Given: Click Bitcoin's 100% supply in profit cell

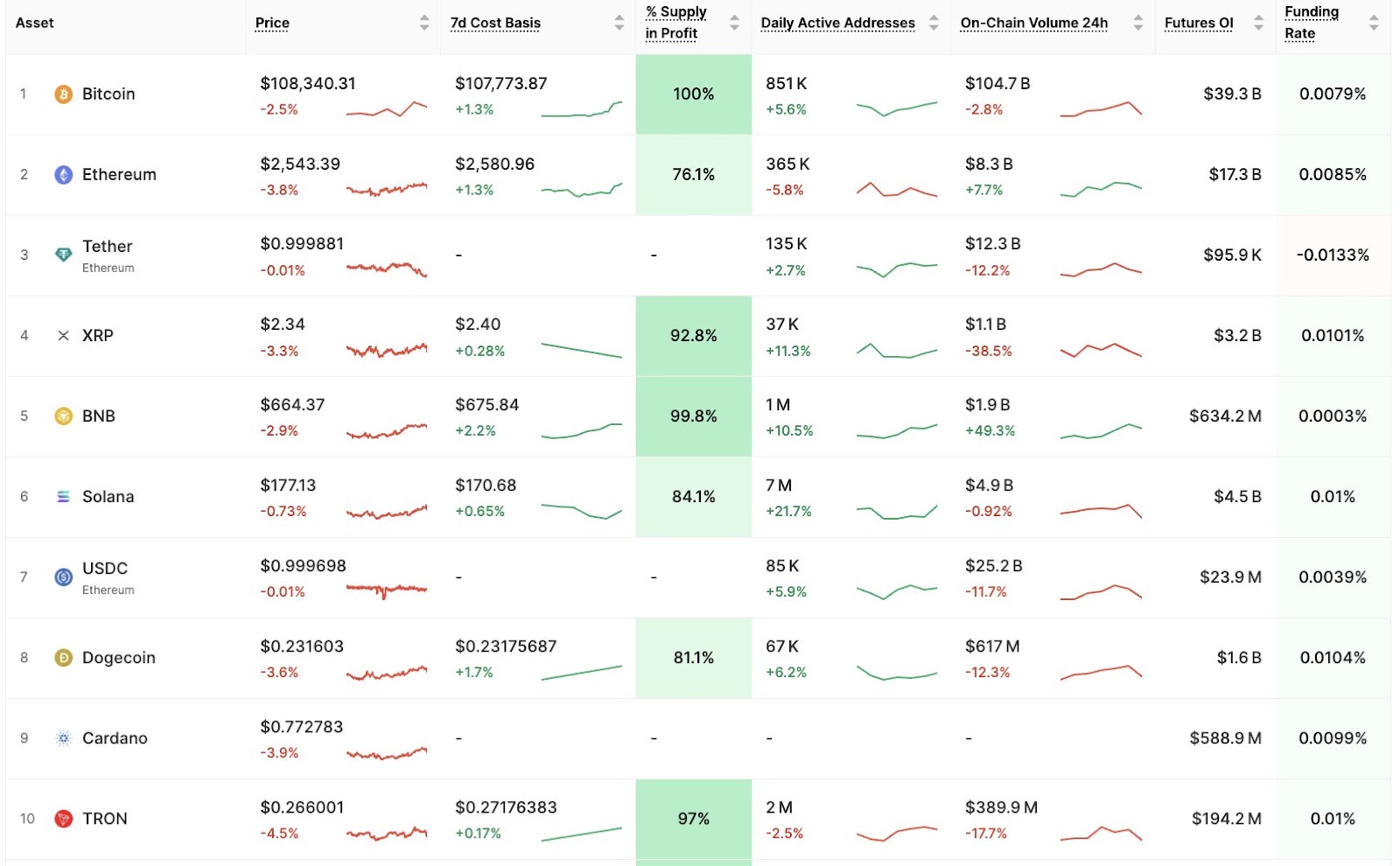Looking at the screenshot, I should [693, 94].
